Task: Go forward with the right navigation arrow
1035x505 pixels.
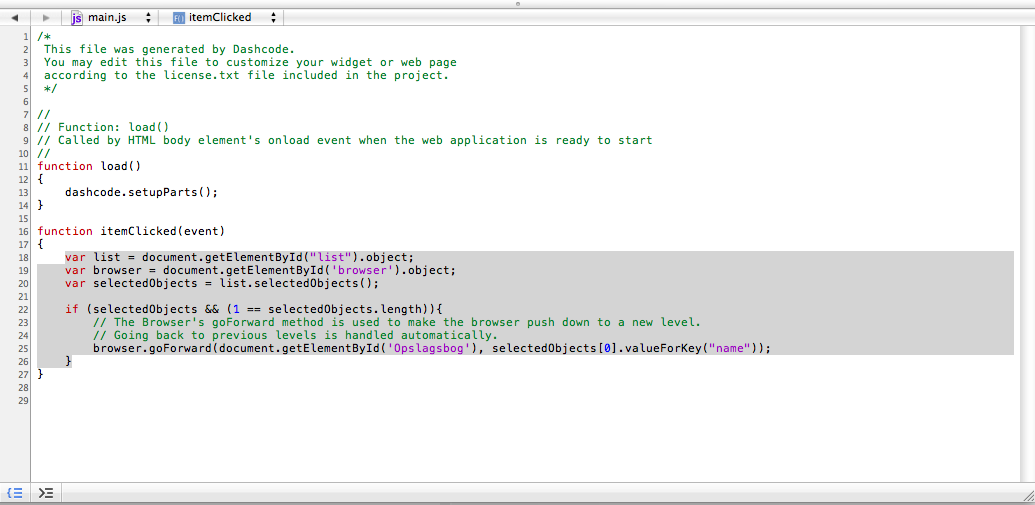Action: coord(46,18)
